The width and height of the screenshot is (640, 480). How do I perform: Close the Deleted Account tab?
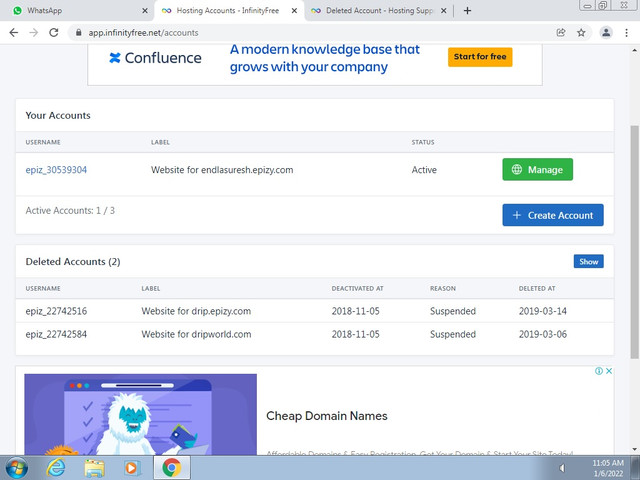(444, 11)
